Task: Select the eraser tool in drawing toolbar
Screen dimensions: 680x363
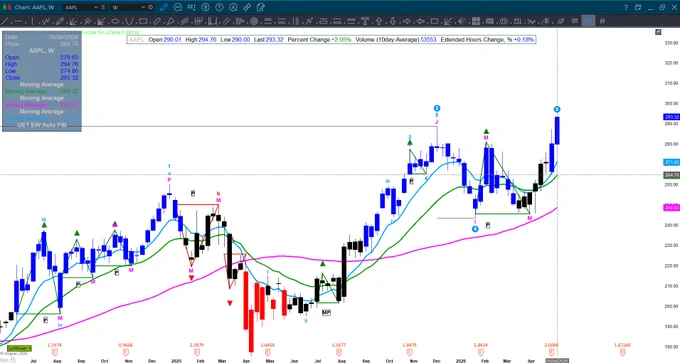Action: (560, 21)
